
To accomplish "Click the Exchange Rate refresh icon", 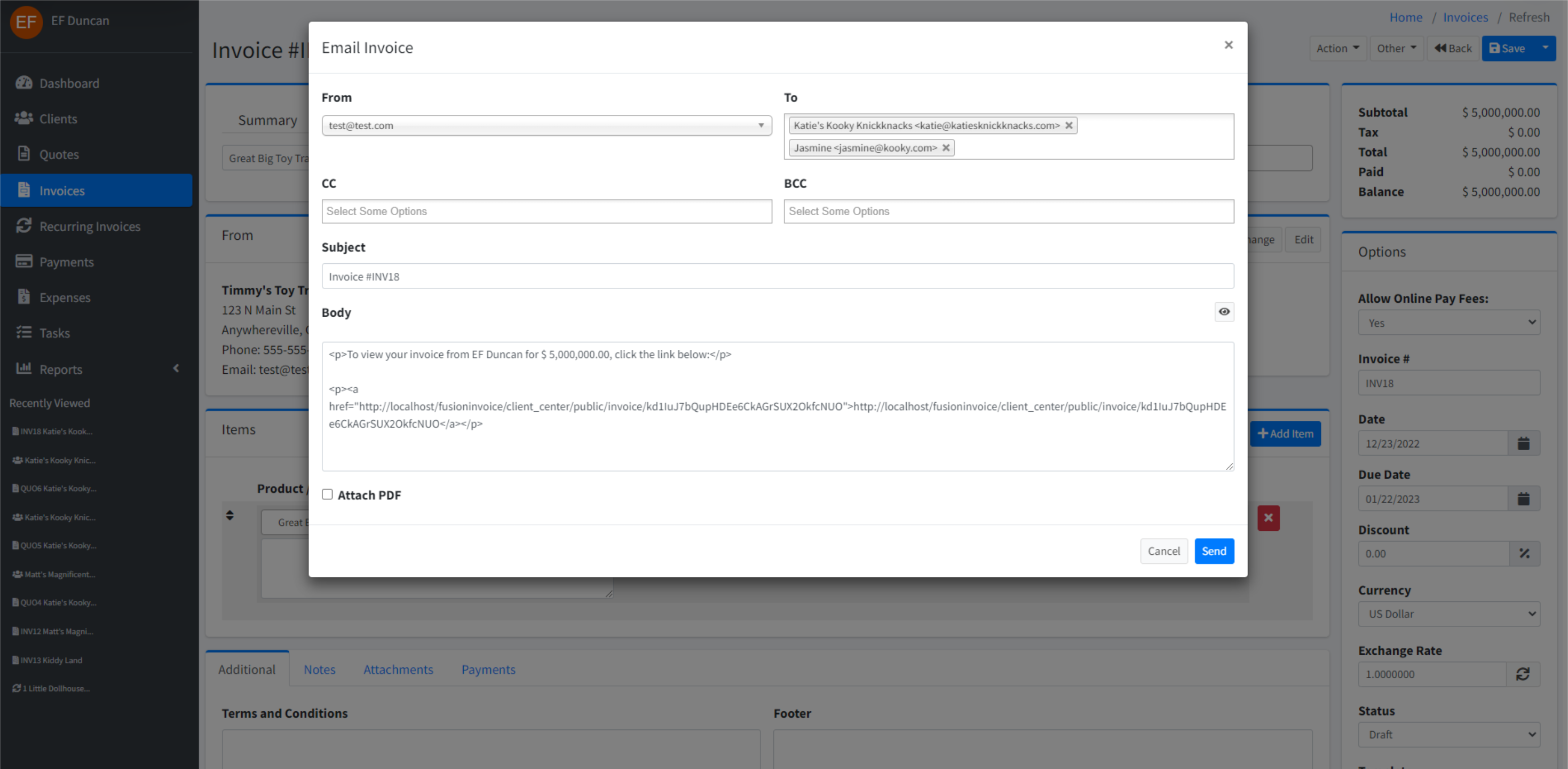I will [1522, 674].
